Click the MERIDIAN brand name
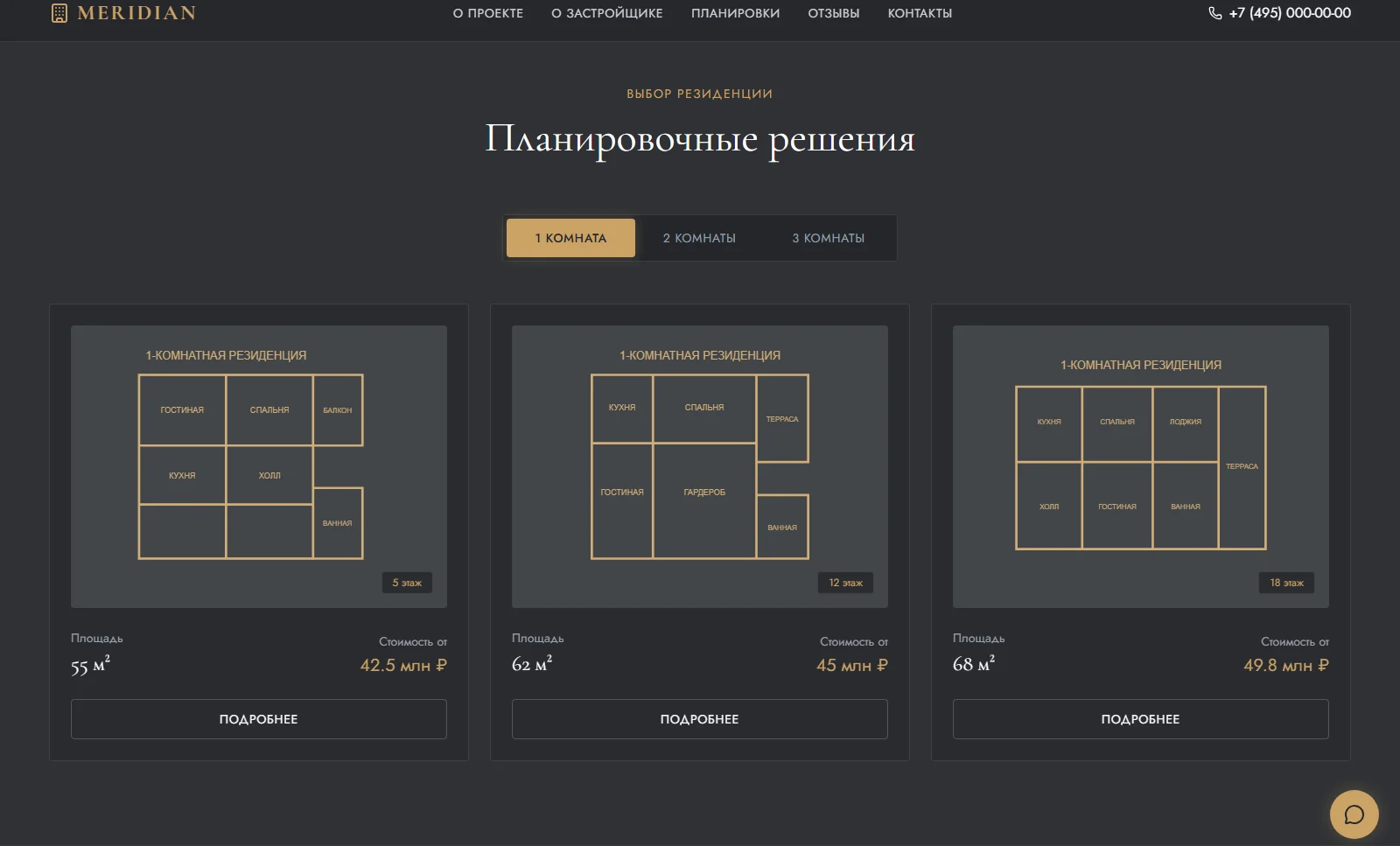This screenshot has width=1400, height=846. (x=136, y=13)
